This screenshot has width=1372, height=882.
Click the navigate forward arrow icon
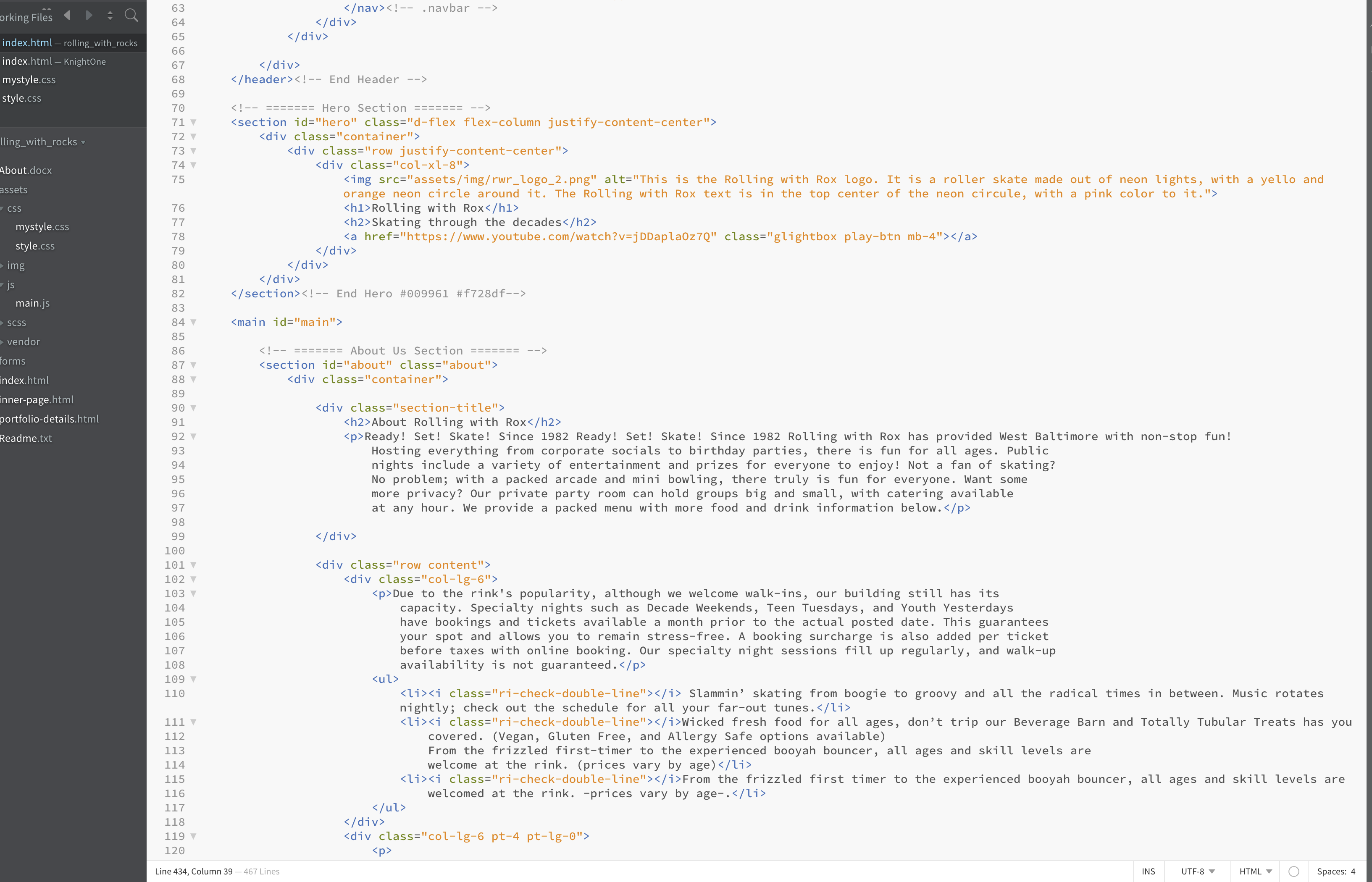pyautogui.click(x=89, y=16)
